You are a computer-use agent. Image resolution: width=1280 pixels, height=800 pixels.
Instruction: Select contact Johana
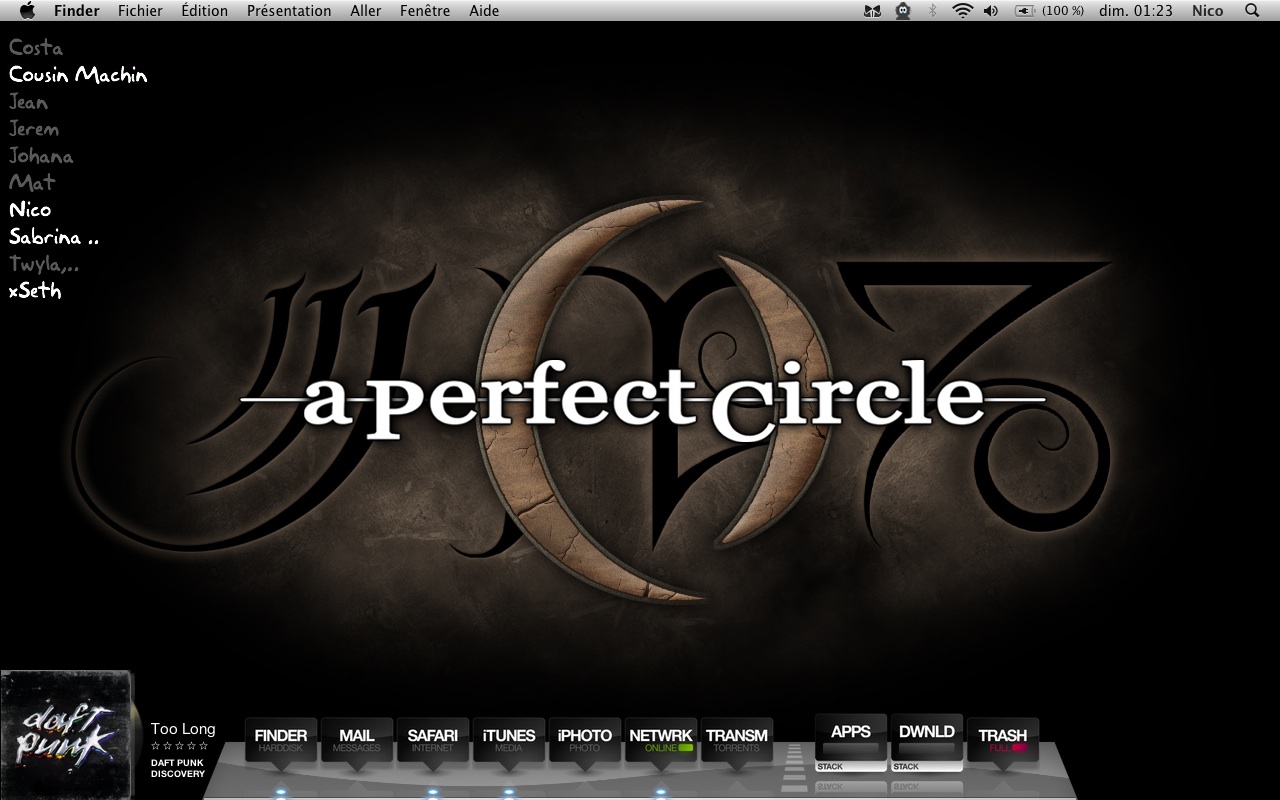41,155
